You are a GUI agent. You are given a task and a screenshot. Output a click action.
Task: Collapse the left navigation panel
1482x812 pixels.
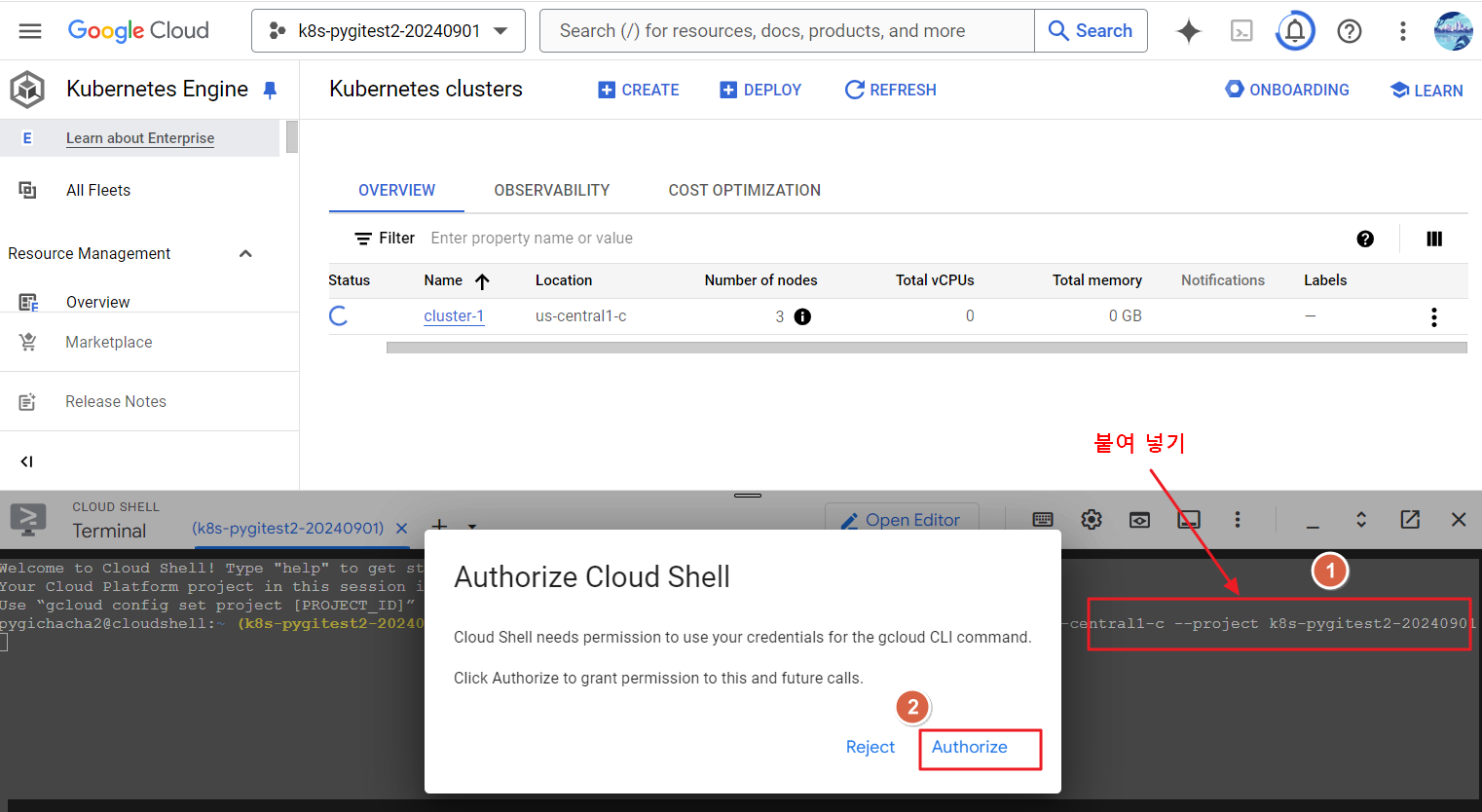point(27,461)
